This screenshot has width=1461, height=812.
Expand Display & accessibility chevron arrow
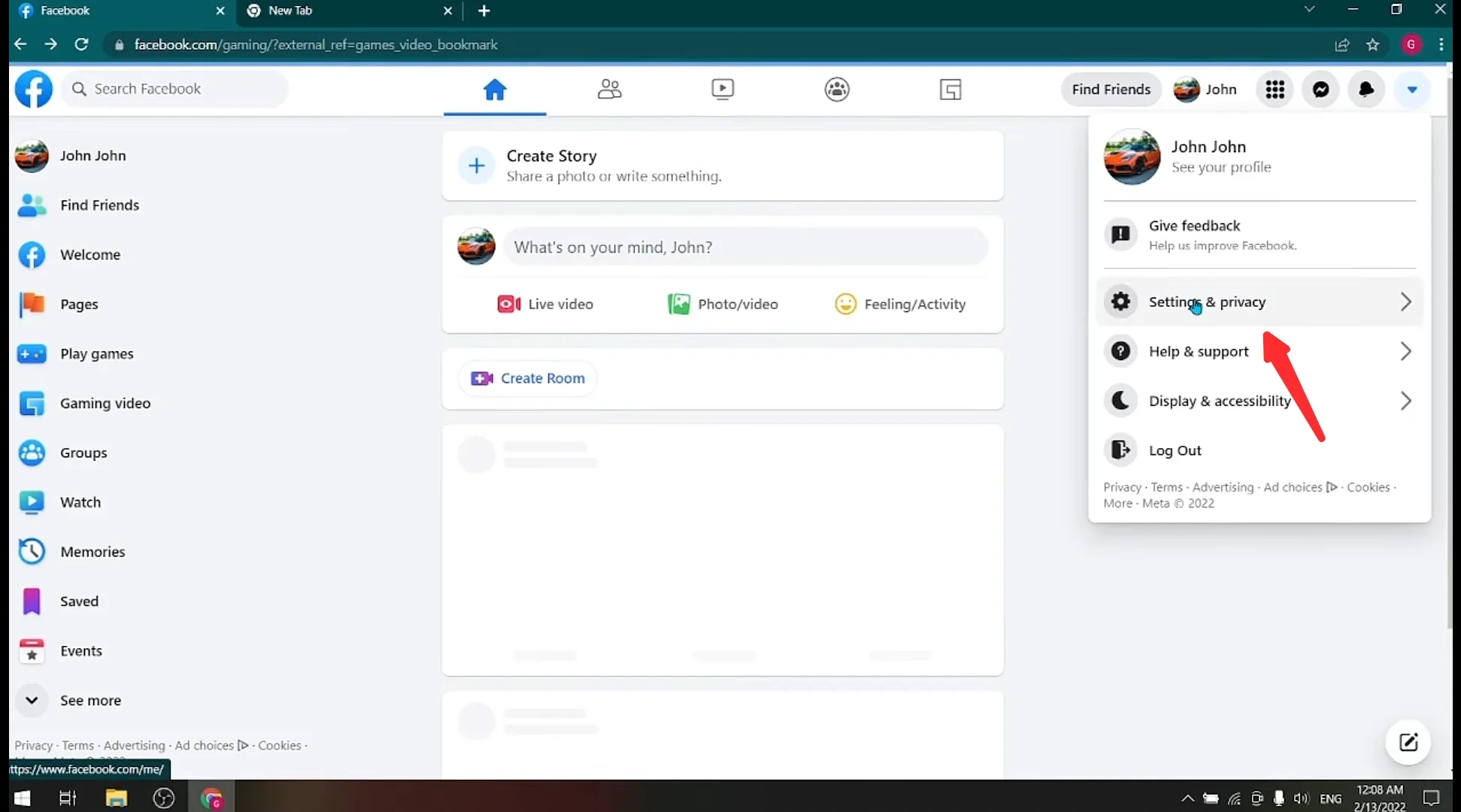(1405, 401)
